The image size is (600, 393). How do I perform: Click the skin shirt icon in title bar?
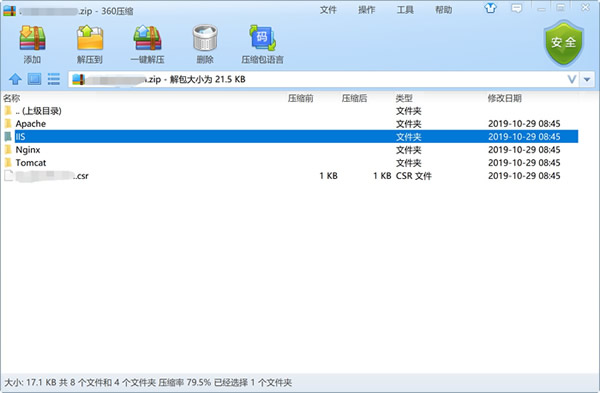pyautogui.click(x=491, y=8)
